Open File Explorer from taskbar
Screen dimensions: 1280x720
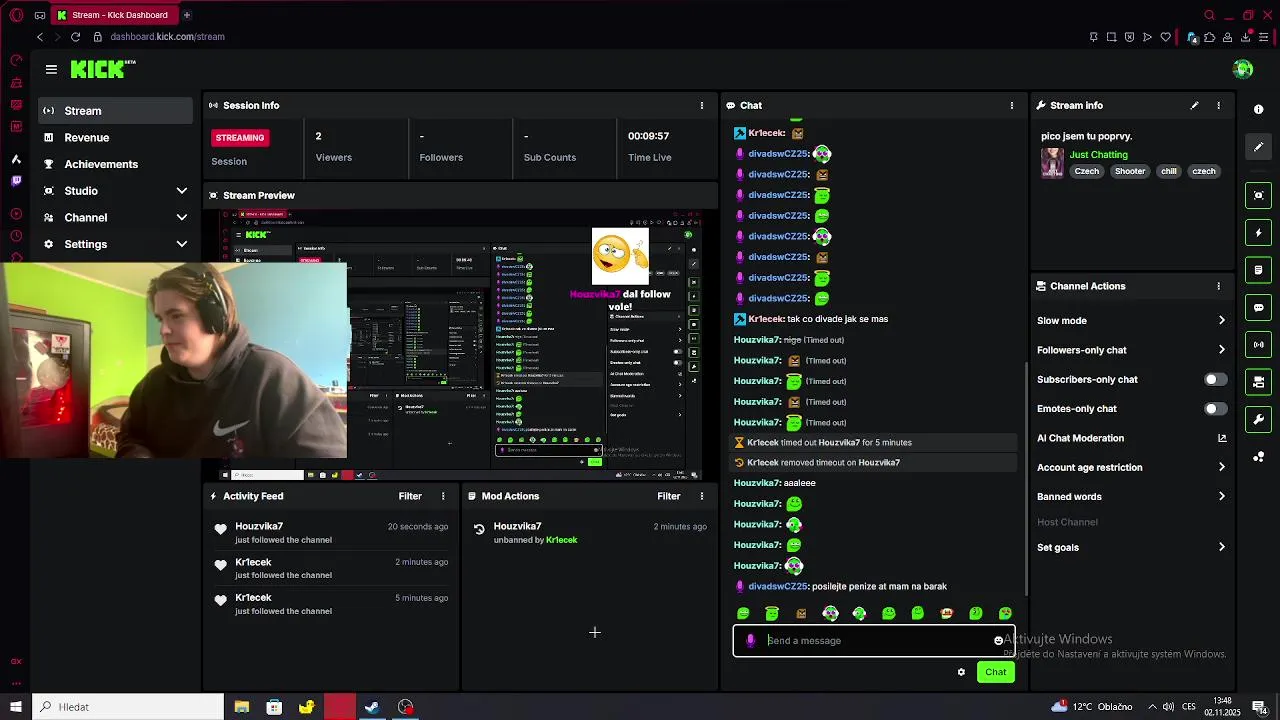(241, 707)
